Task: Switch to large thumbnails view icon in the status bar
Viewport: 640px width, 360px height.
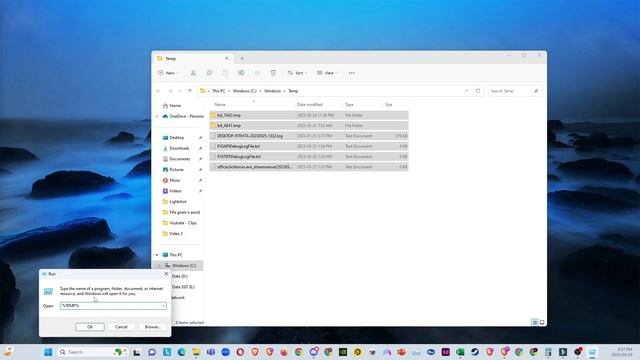Action: (x=542, y=322)
